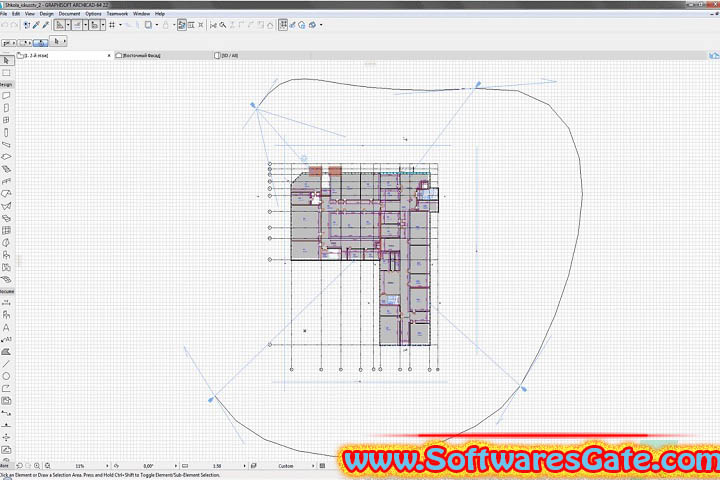Open the Grid Snap dropdown arrow
This screenshot has width=720, height=480.
click(120, 25)
